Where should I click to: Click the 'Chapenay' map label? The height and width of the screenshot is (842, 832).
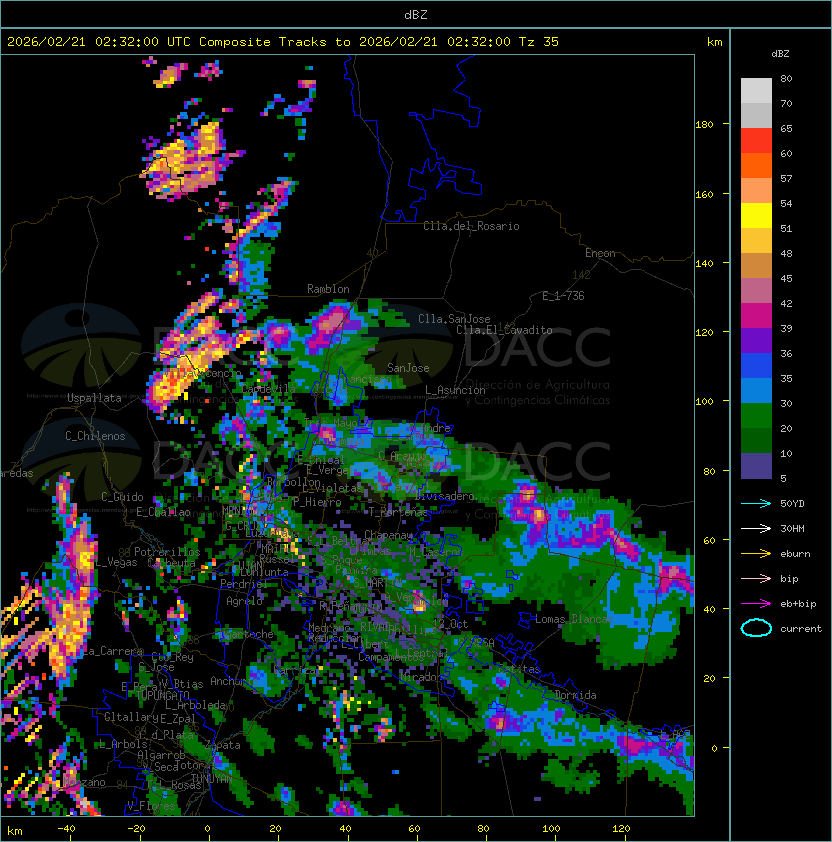(x=388, y=535)
